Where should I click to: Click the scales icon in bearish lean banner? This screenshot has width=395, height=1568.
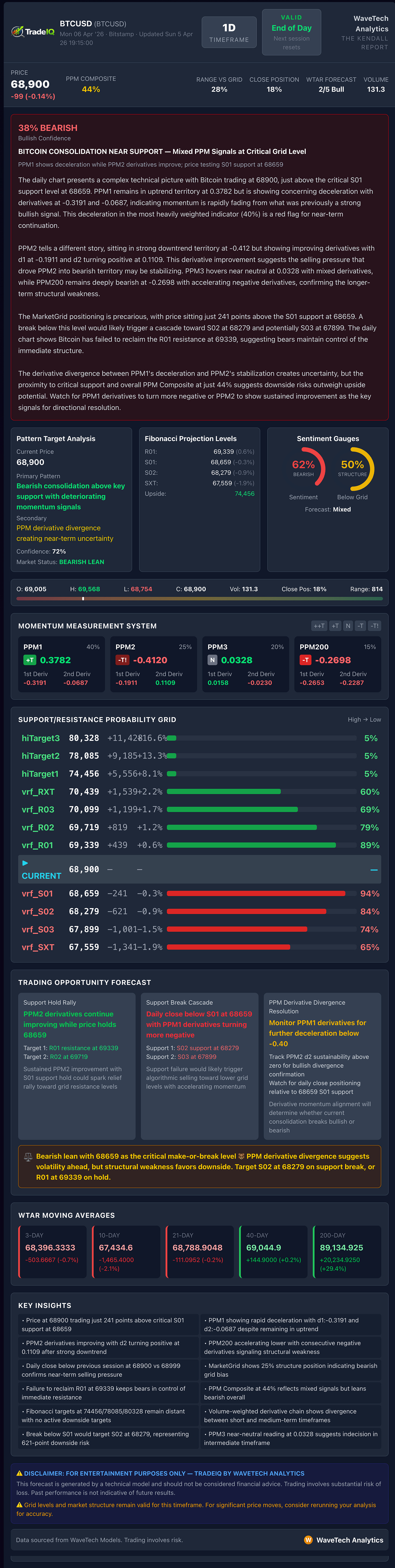pyautogui.click(x=28, y=1156)
